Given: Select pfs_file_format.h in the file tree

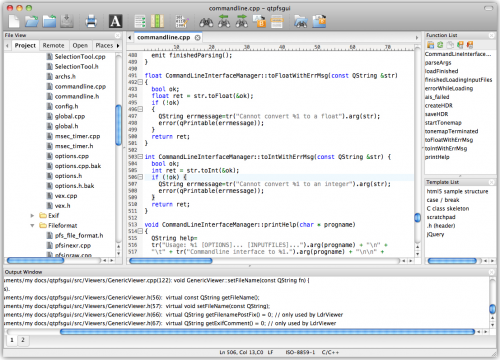Looking at the screenshot, I should [x=79, y=236].
